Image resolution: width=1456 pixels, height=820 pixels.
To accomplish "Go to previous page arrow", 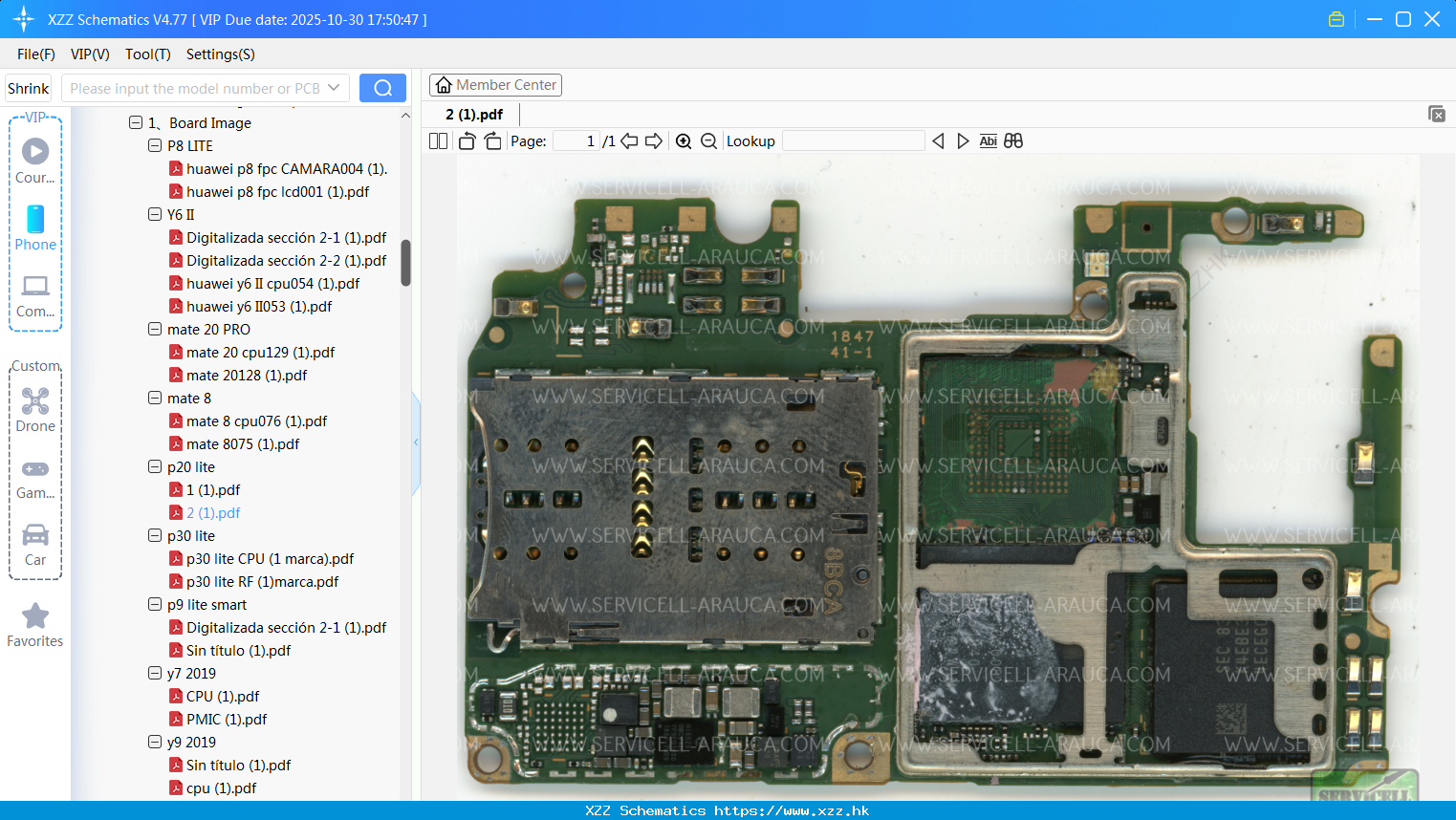I will (x=629, y=141).
